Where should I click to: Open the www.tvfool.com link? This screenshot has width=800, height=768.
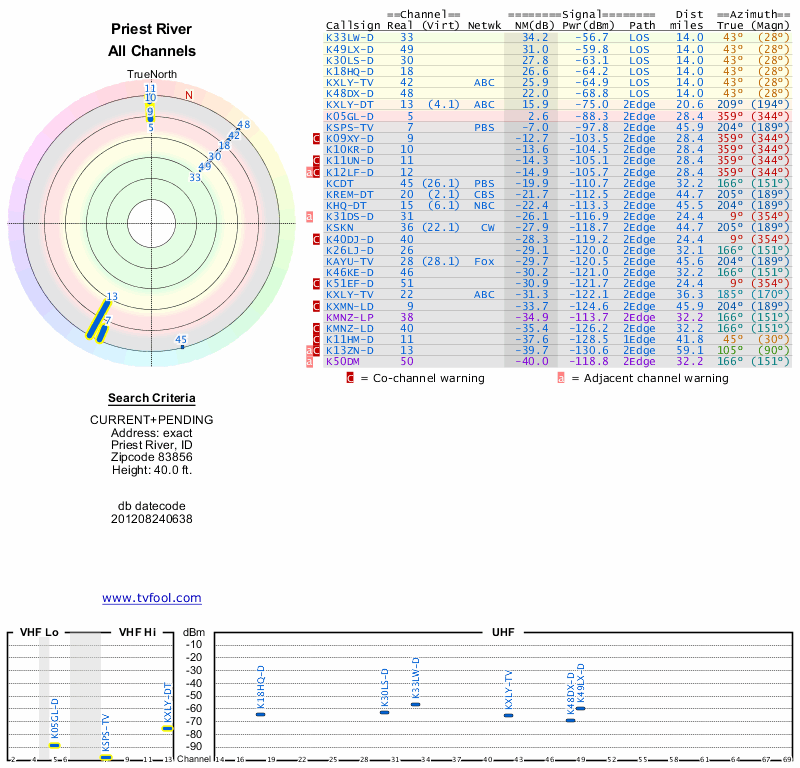click(x=151, y=598)
